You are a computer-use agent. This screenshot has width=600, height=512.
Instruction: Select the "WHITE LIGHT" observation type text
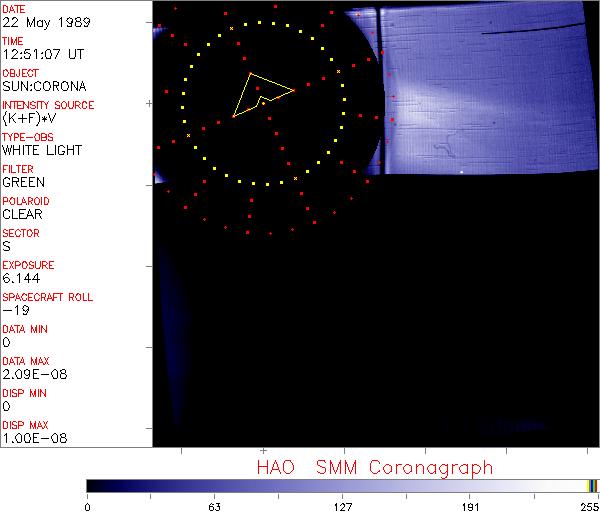(42, 151)
